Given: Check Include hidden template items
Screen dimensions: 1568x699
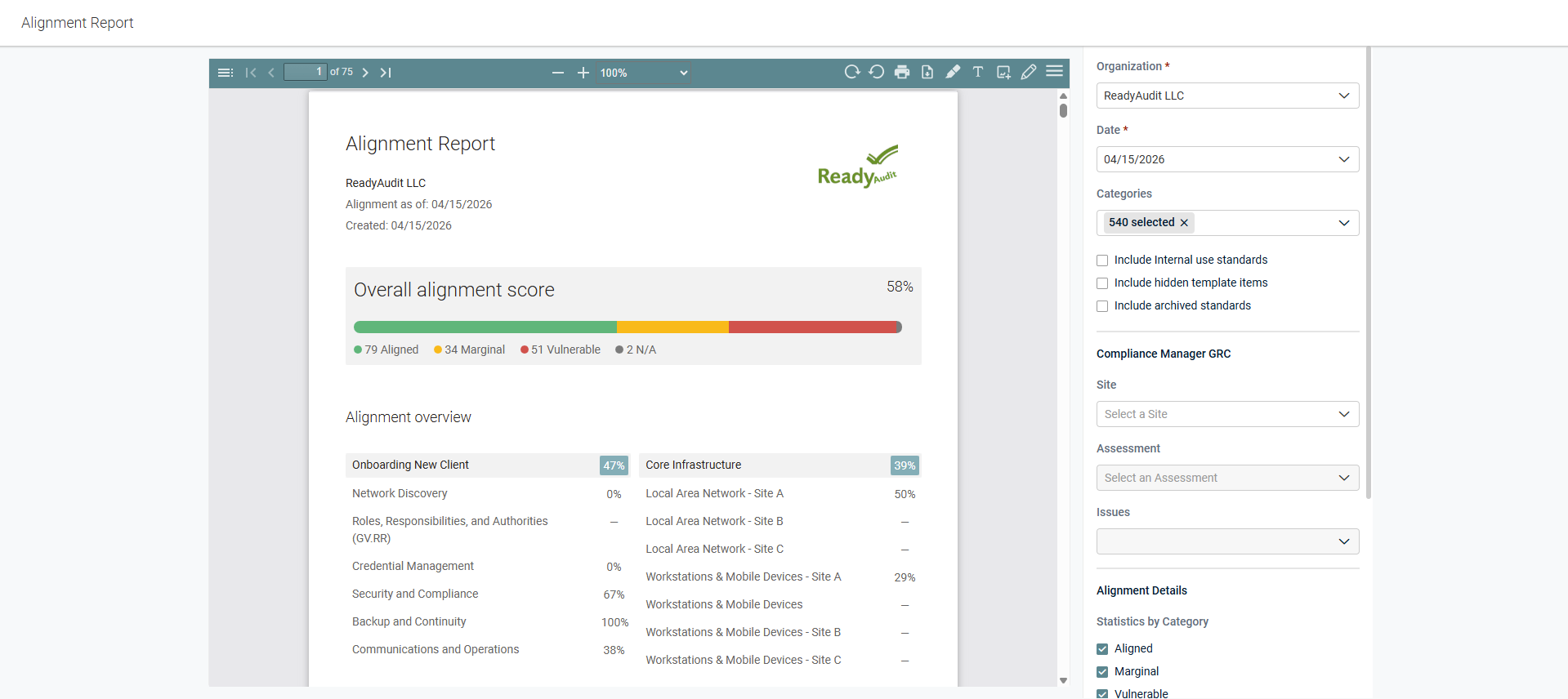Looking at the screenshot, I should click(1102, 283).
